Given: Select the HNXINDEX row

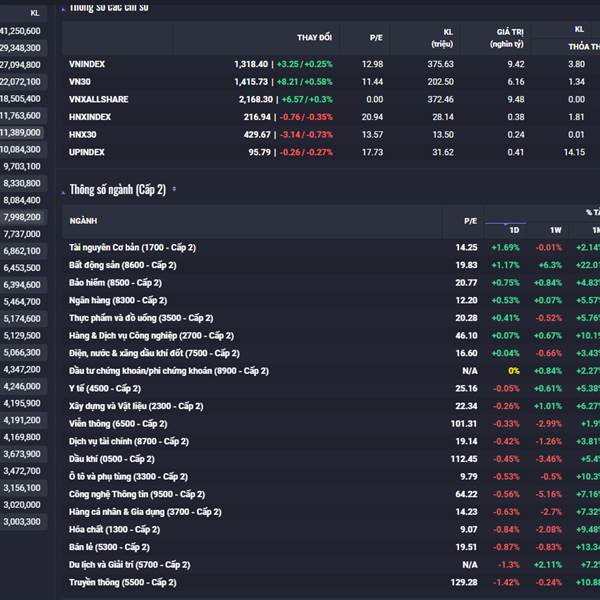Looking at the screenshot, I should click(x=331, y=117).
